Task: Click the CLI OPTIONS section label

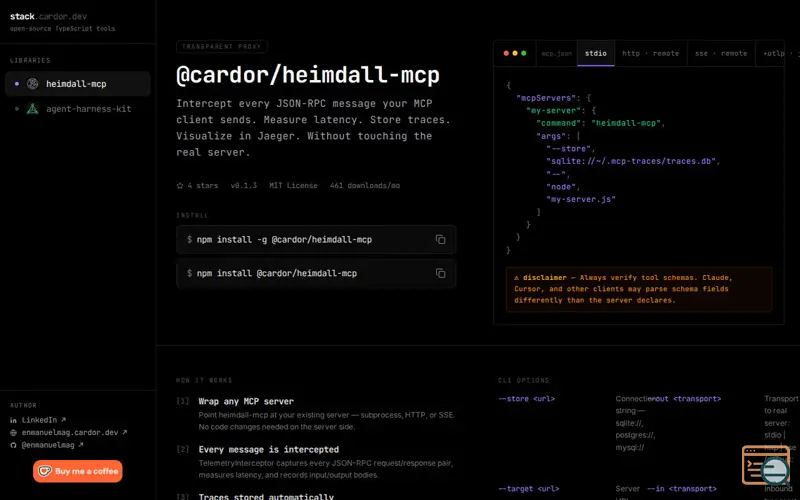Action: point(523,380)
